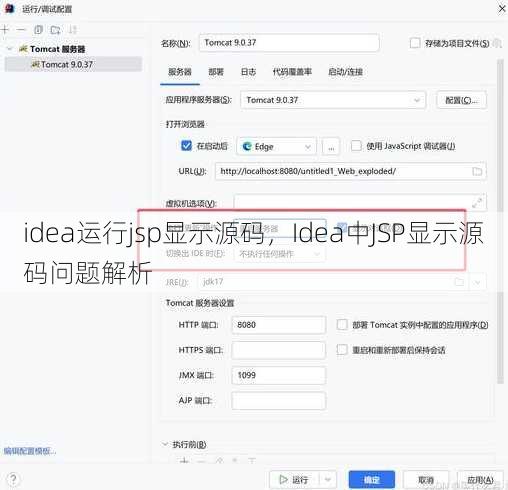Click the AJP port field
Screen dimensions: 508x490
pos(279,401)
